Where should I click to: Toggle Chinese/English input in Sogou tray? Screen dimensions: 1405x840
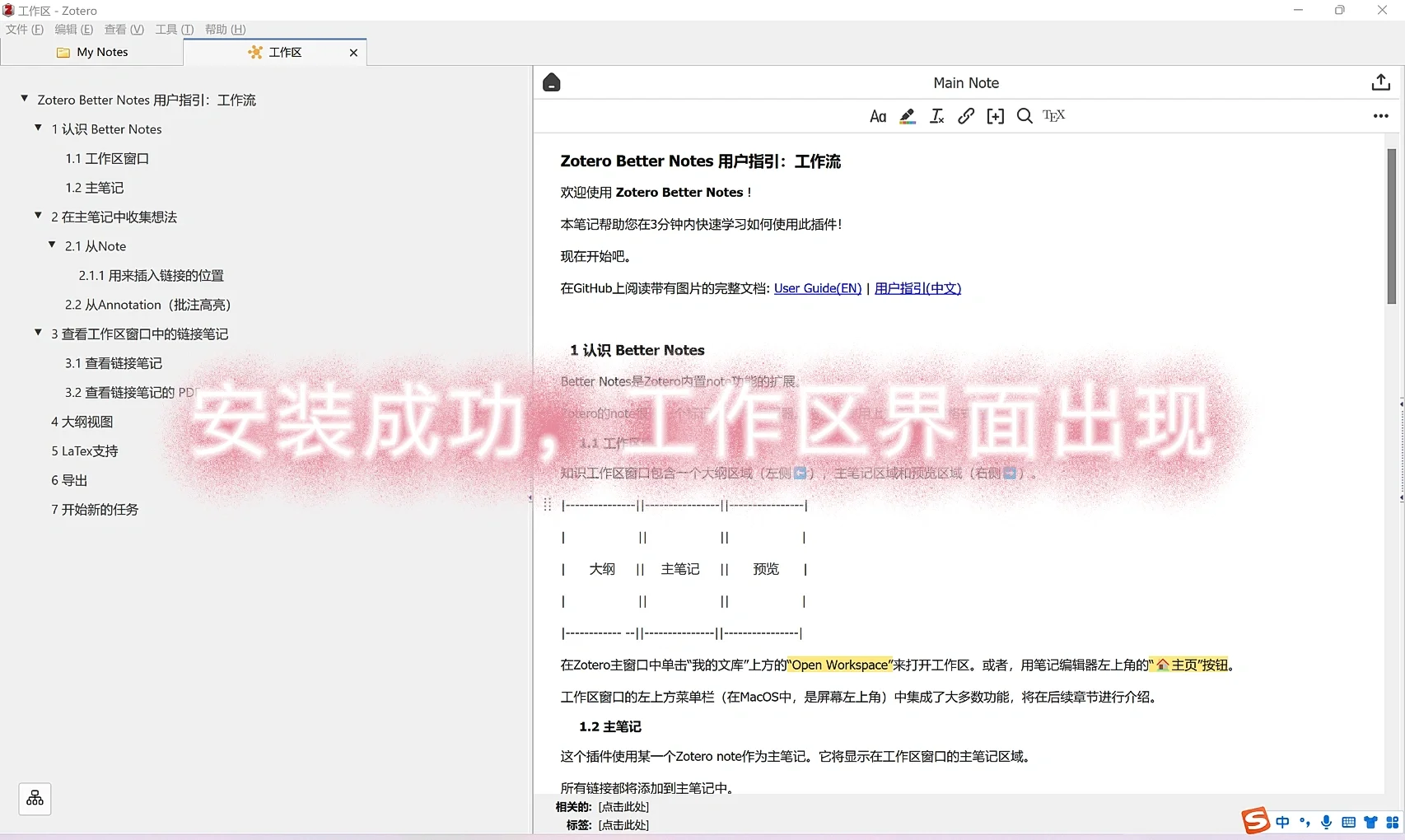click(1281, 821)
